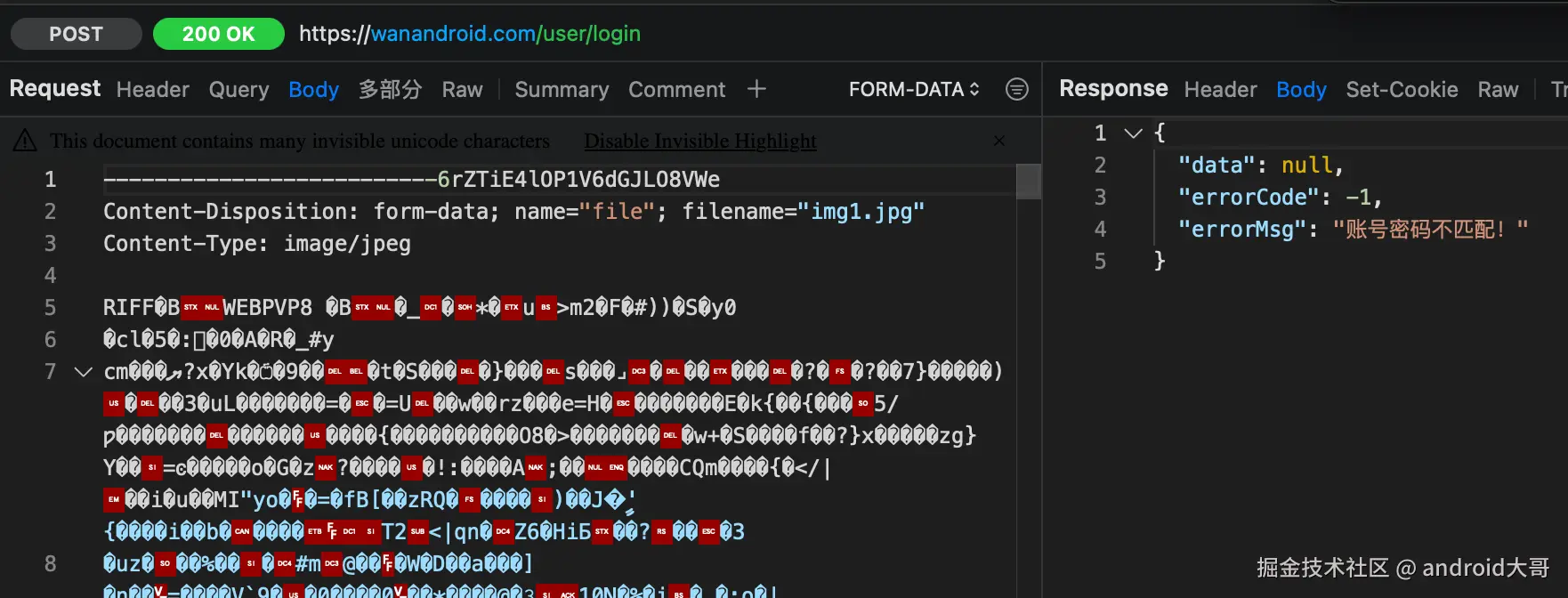1568x598 pixels.
Task: Click the boundary line 6rZTiE4lOP1V6dGJLO8VWe
Action: [x=411, y=179]
